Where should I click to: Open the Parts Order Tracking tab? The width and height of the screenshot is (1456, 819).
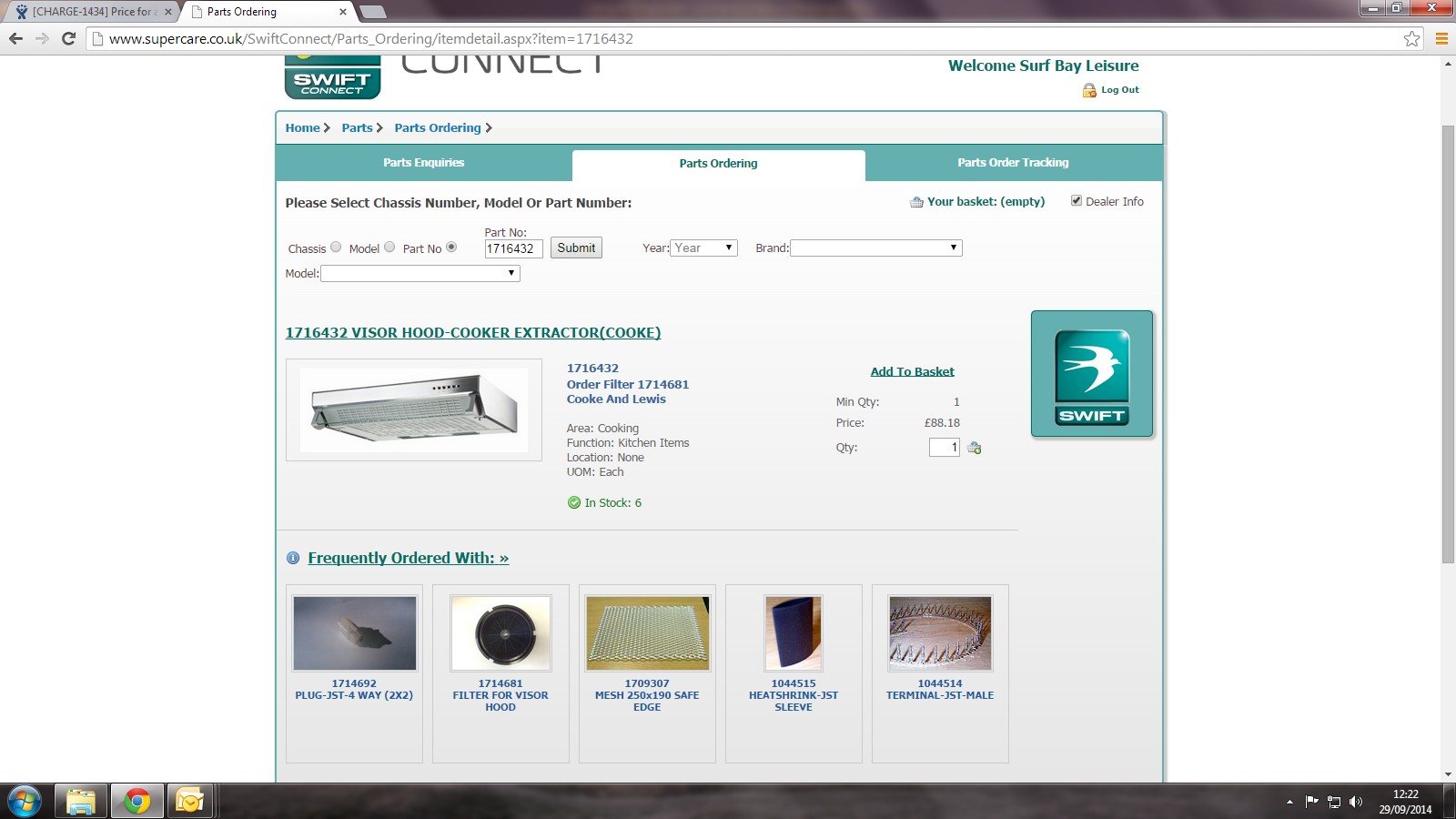[x=1013, y=163]
